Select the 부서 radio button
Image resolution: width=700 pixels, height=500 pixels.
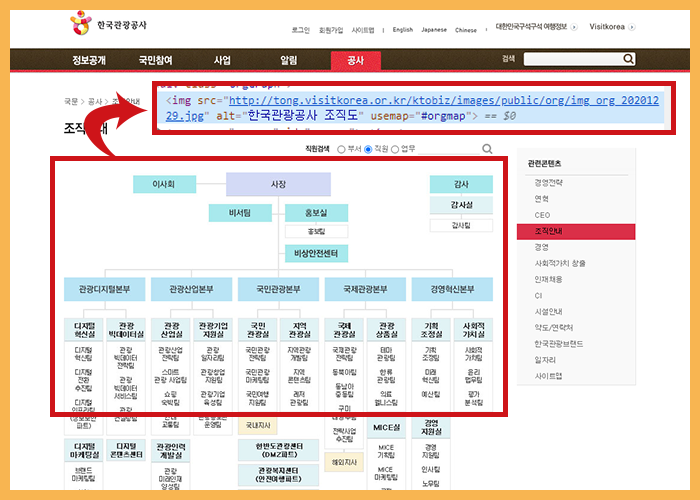click(341, 149)
